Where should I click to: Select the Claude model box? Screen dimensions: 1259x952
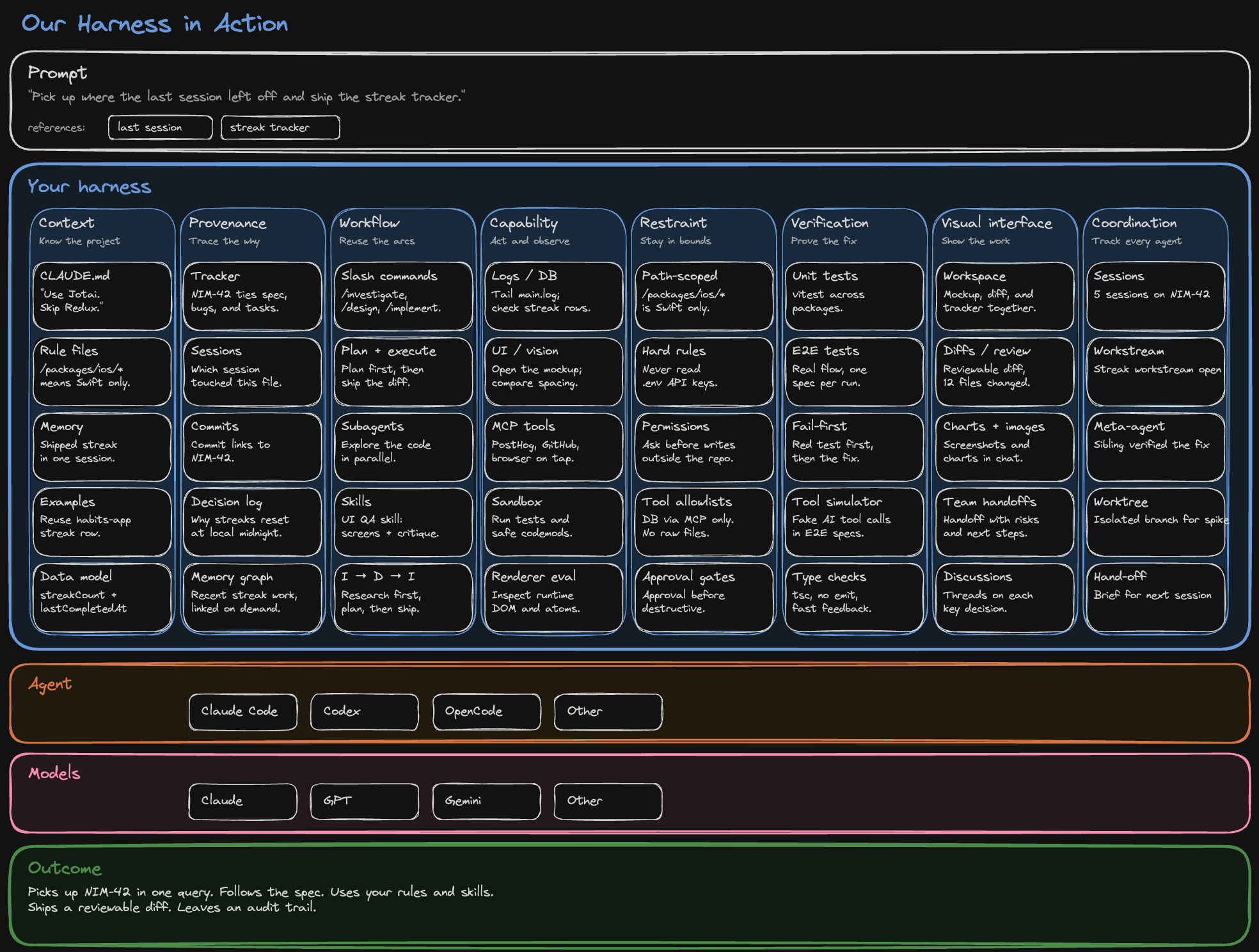243,801
